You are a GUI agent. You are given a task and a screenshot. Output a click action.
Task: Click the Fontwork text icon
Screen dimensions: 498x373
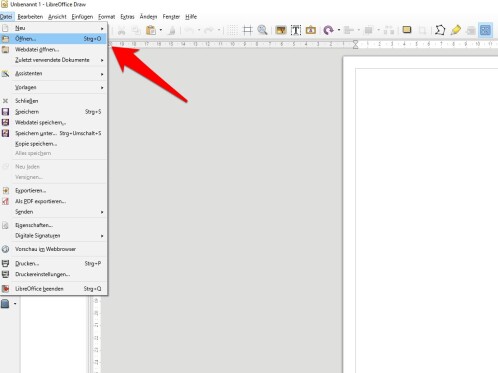[x=311, y=30]
